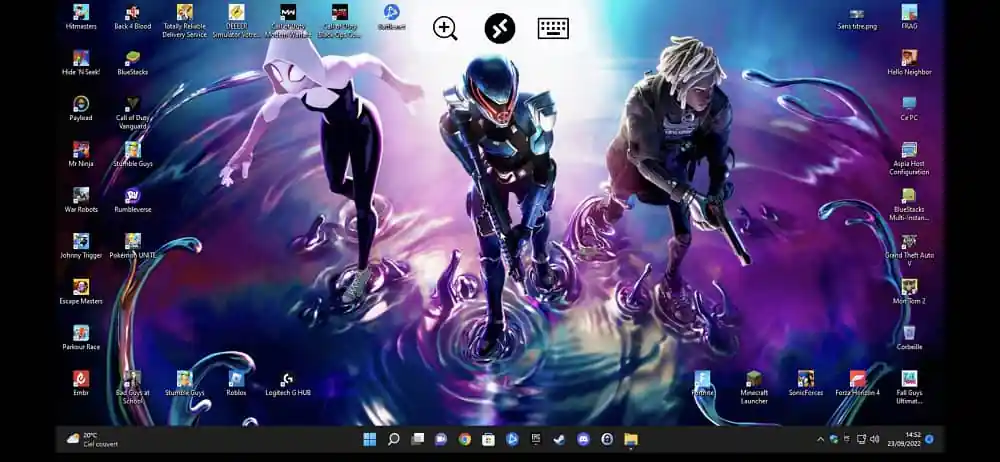Open Logitech G HUB shortcut
The width and height of the screenshot is (1000, 462).
click(288, 383)
